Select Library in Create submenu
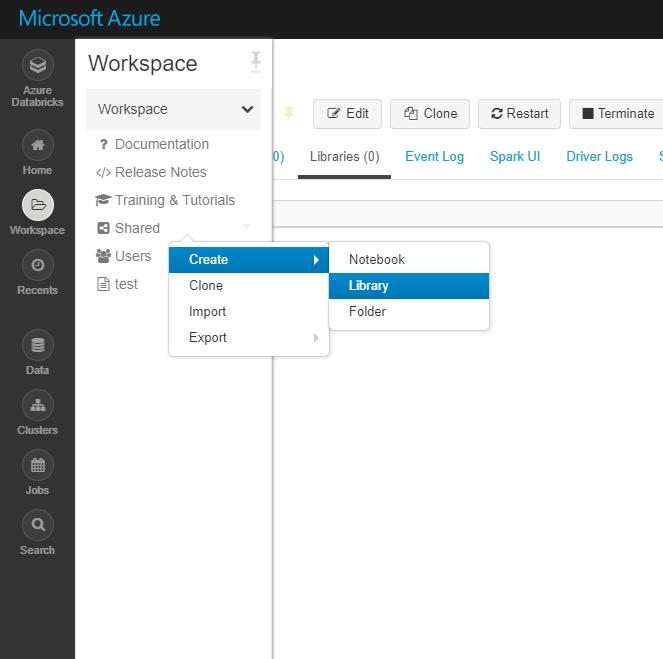This screenshot has width=663, height=659. (x=409, y=286)
